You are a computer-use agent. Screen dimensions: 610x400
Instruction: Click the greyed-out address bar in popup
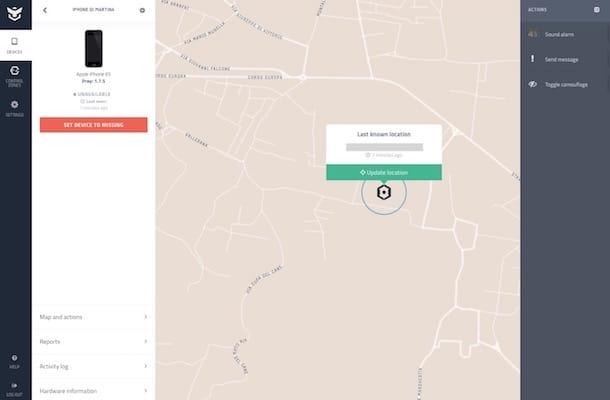(x=384, y=147)
